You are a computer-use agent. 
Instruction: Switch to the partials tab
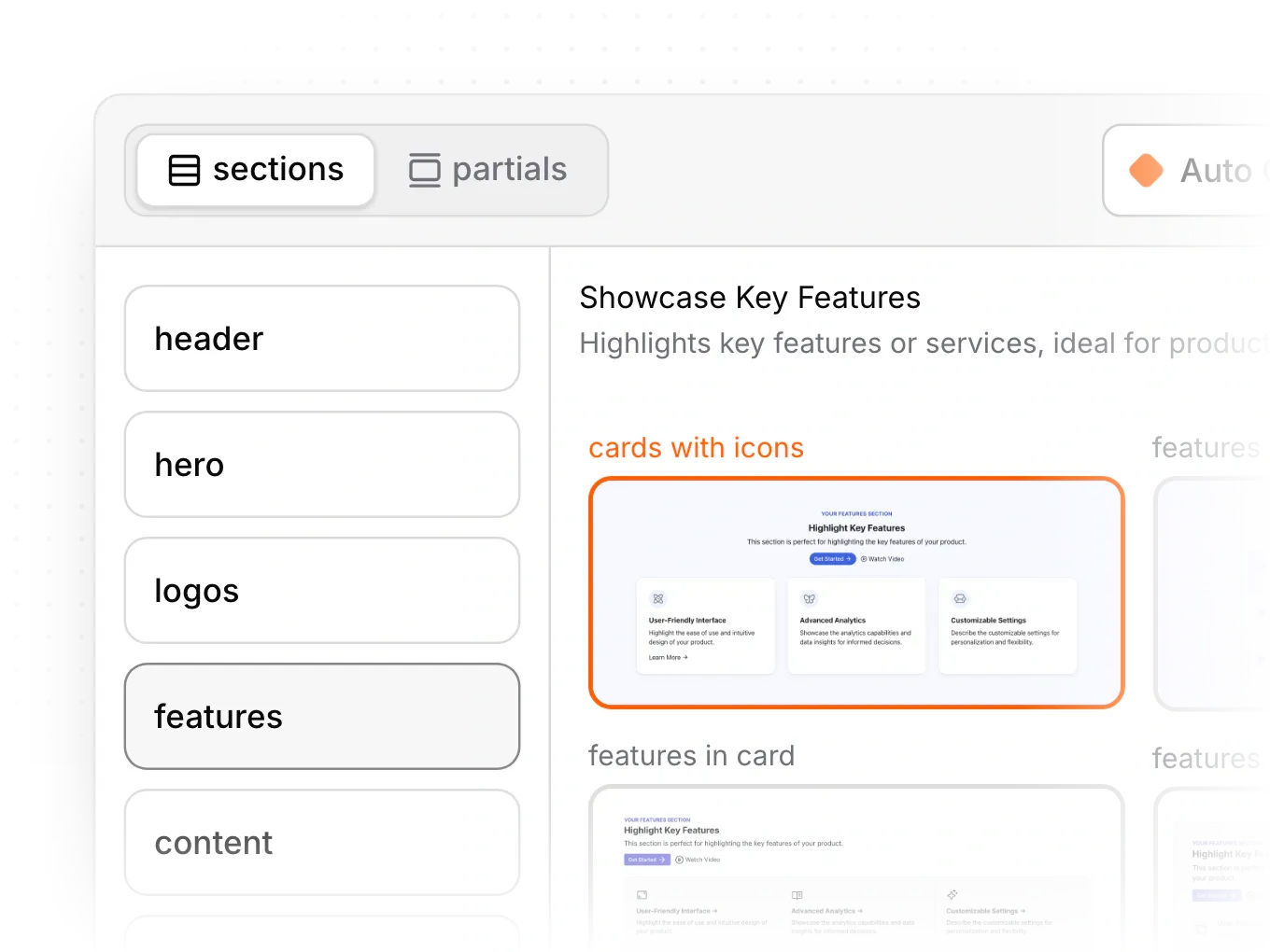pos(487,170)
